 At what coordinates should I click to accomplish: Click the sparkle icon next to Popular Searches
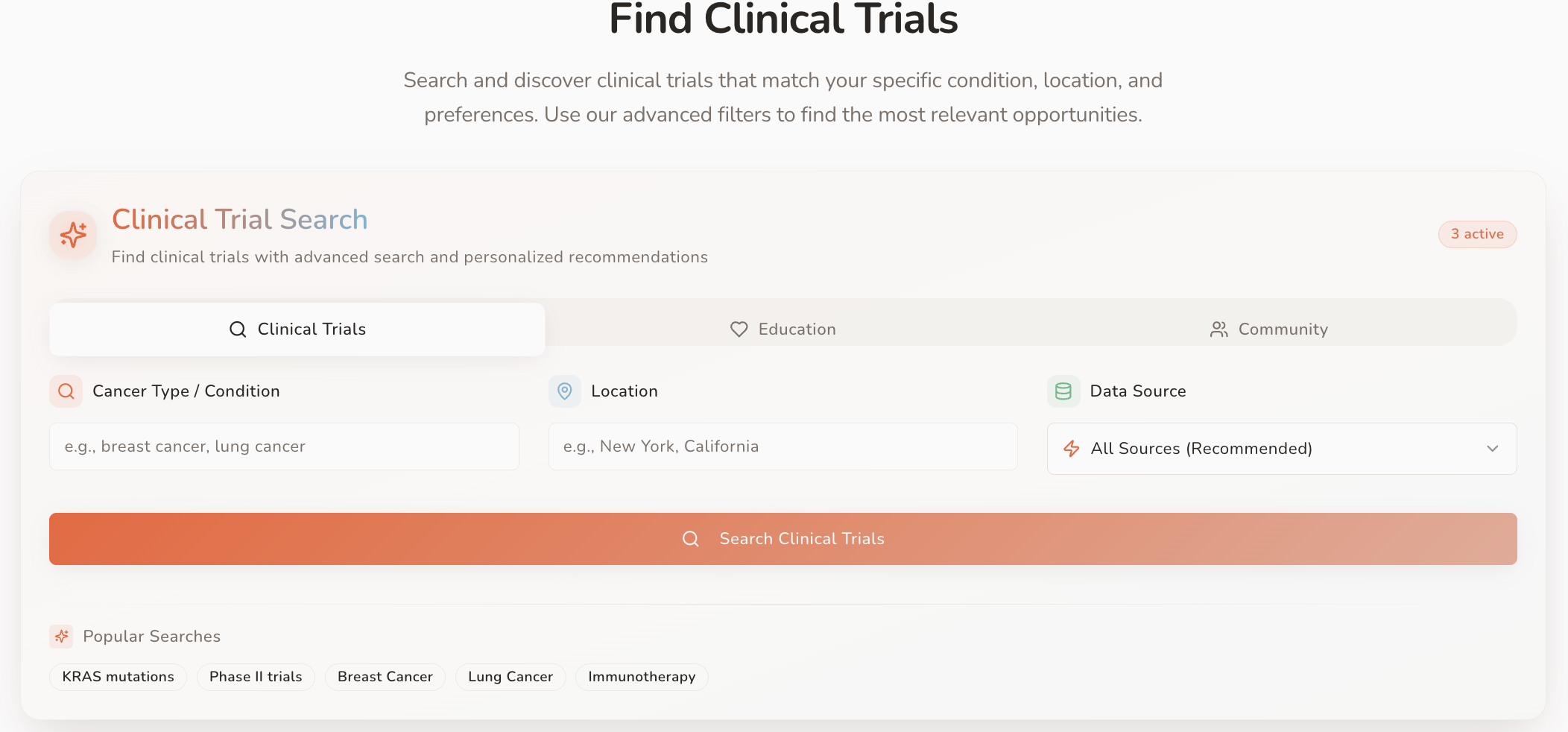click(61, 637)
